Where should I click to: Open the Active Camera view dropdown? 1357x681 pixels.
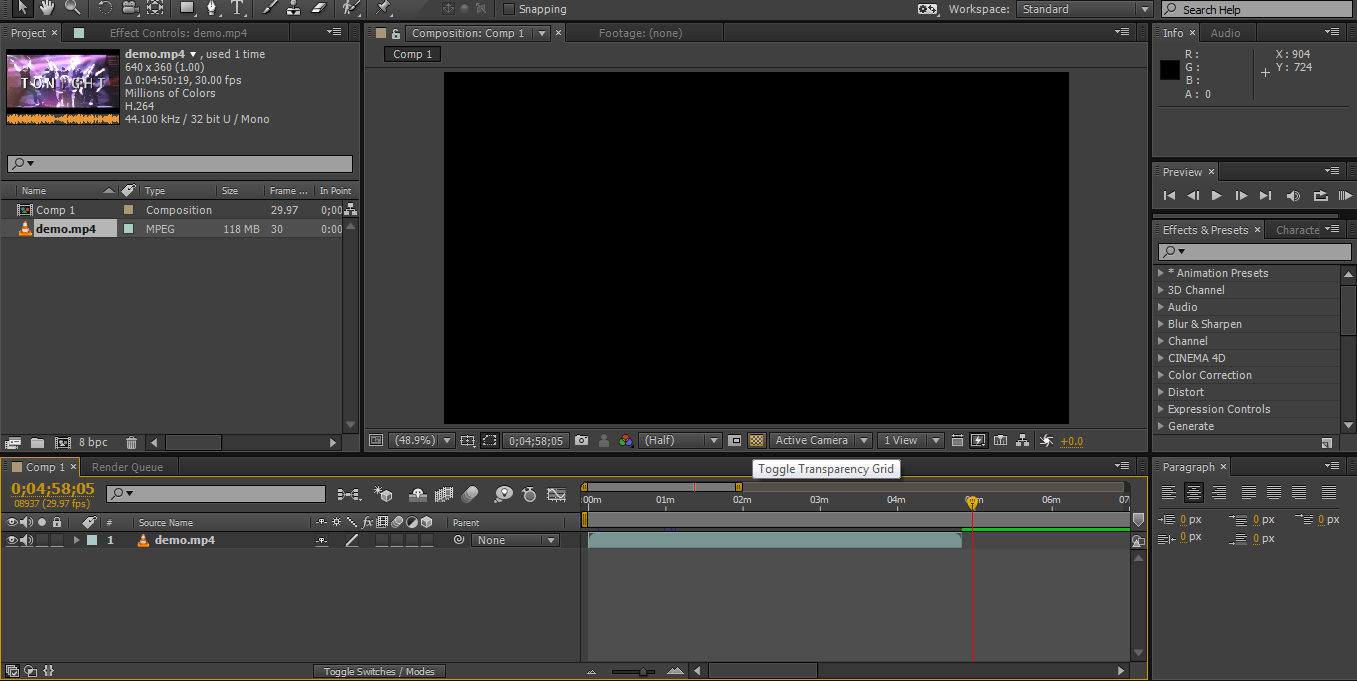pyautogui.click(x=820, y=440)
